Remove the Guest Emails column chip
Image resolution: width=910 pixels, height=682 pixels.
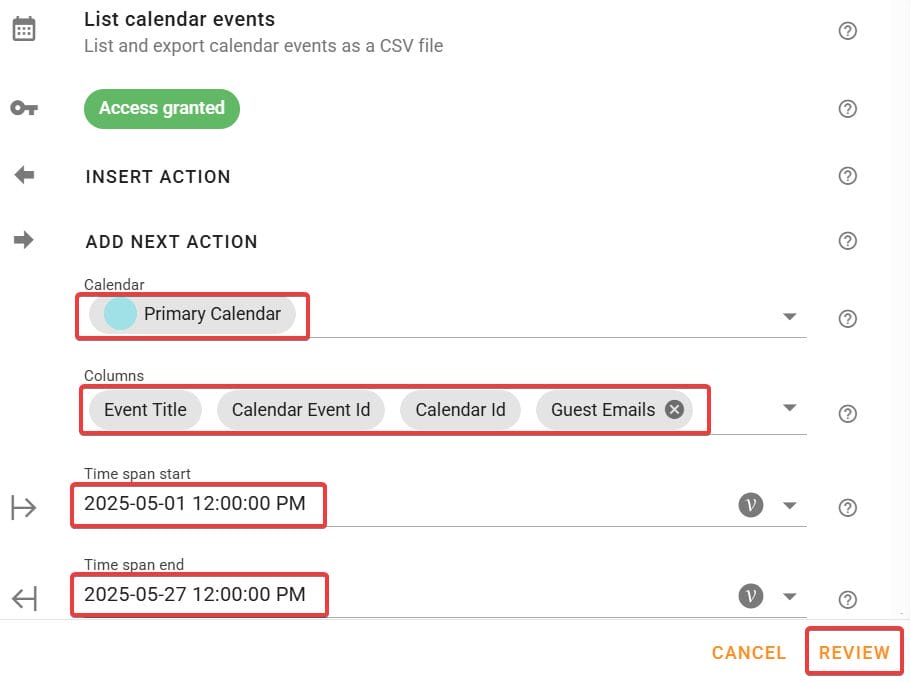point(673,409)
